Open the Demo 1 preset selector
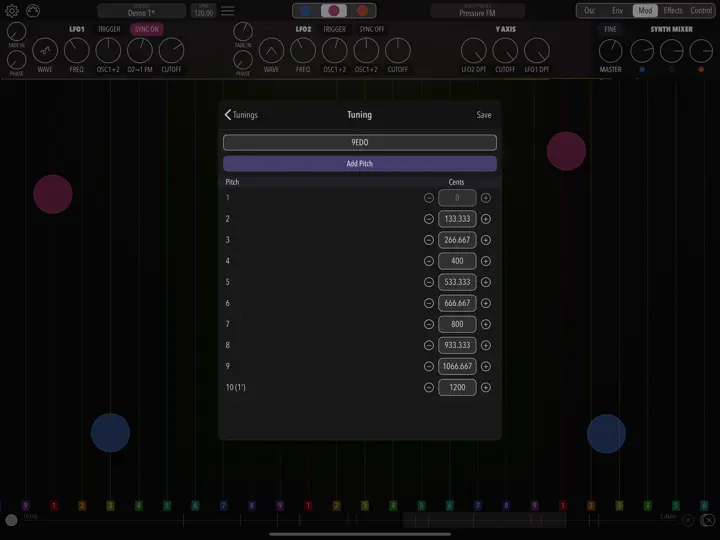 pos(141,11)
